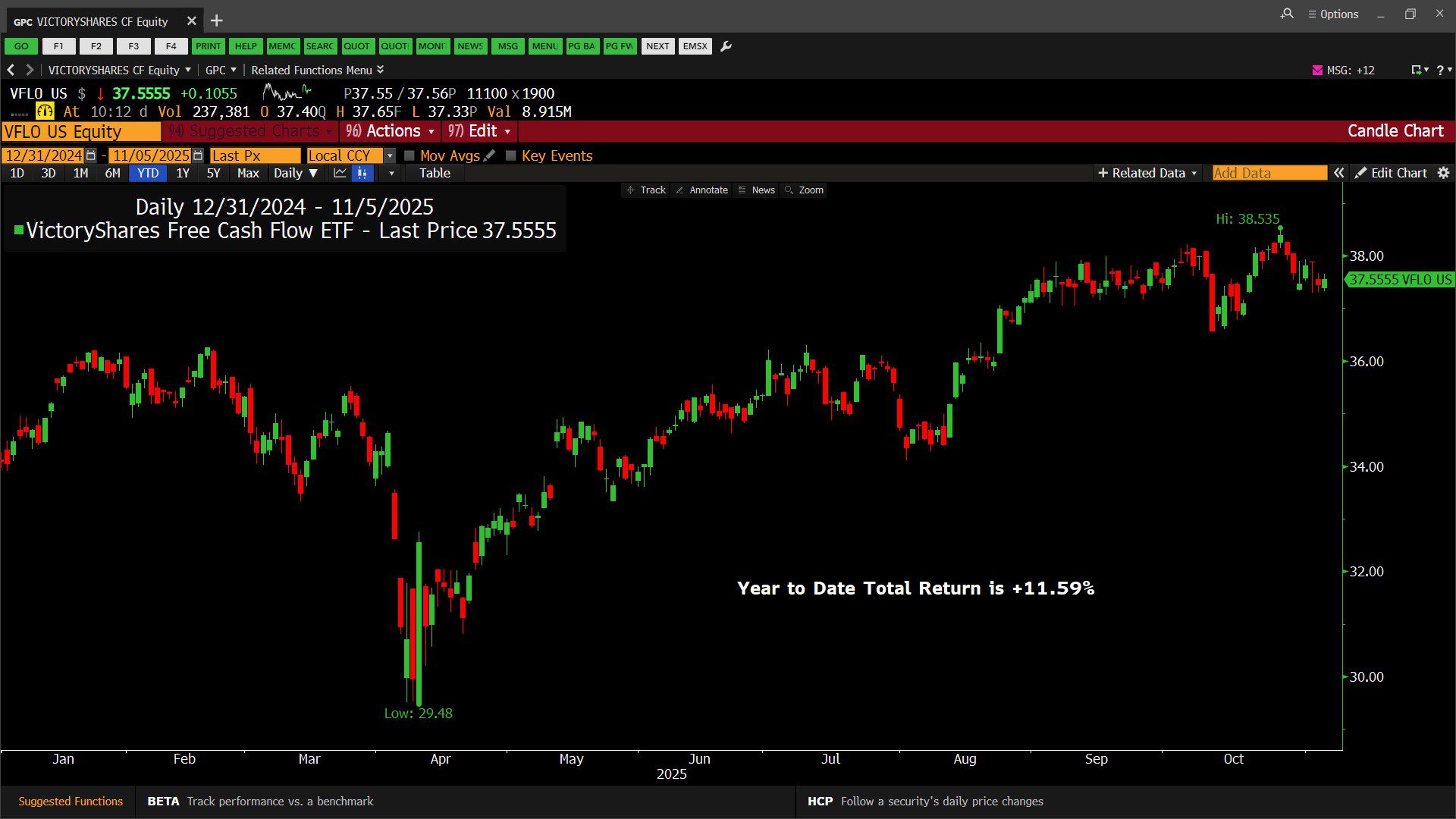
Task: Enable the Key Events checkbox
Action: coord(511,155)
